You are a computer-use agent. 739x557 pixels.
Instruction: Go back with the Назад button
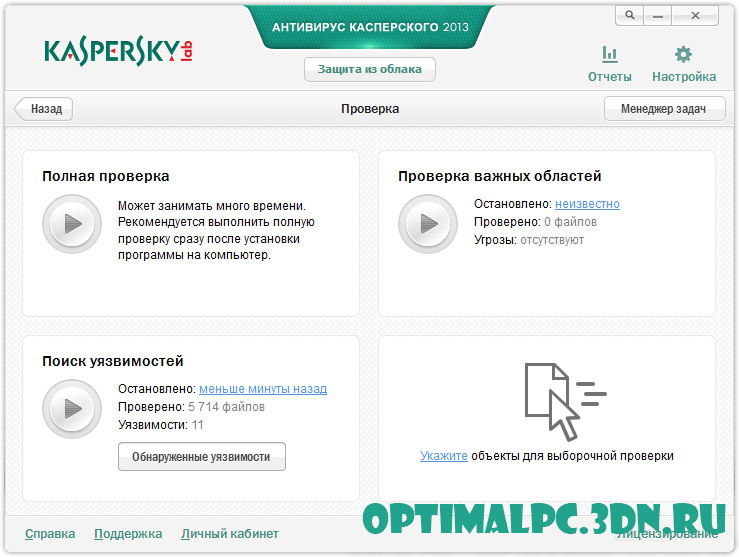coord(44,109)
